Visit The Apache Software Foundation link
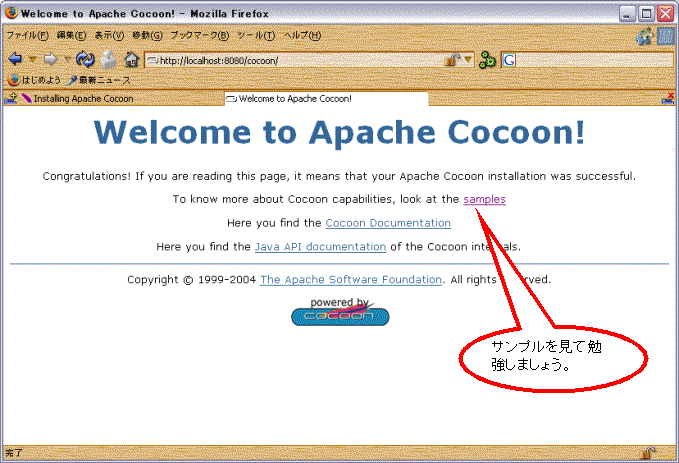 351,280
